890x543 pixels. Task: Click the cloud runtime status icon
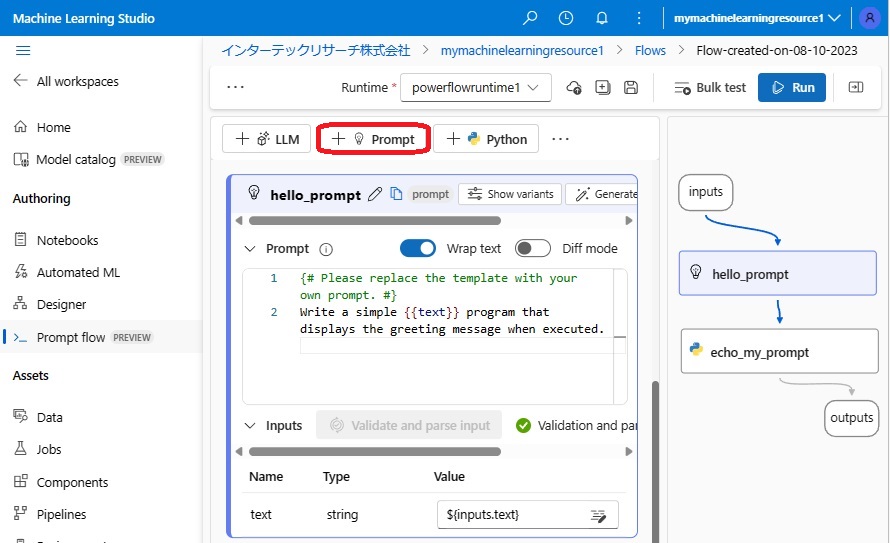[x=574, y=87]
